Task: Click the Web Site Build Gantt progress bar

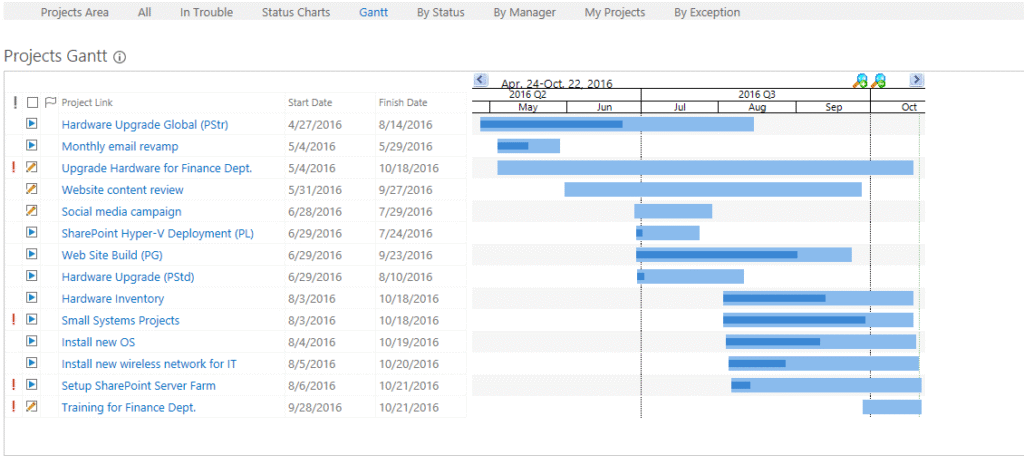Action: (x=717, y=255)
